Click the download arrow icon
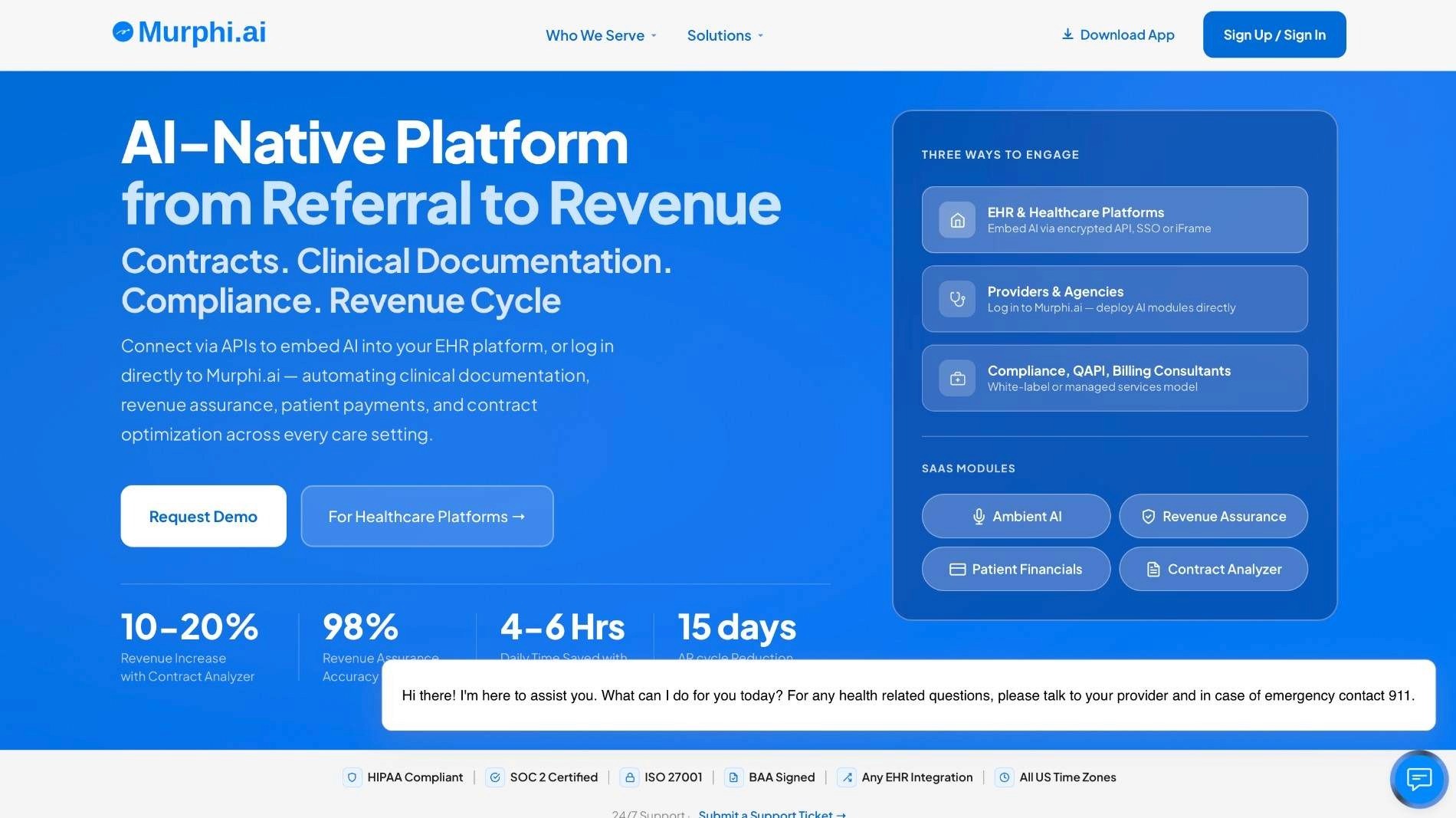 [x=1067, y=34]
